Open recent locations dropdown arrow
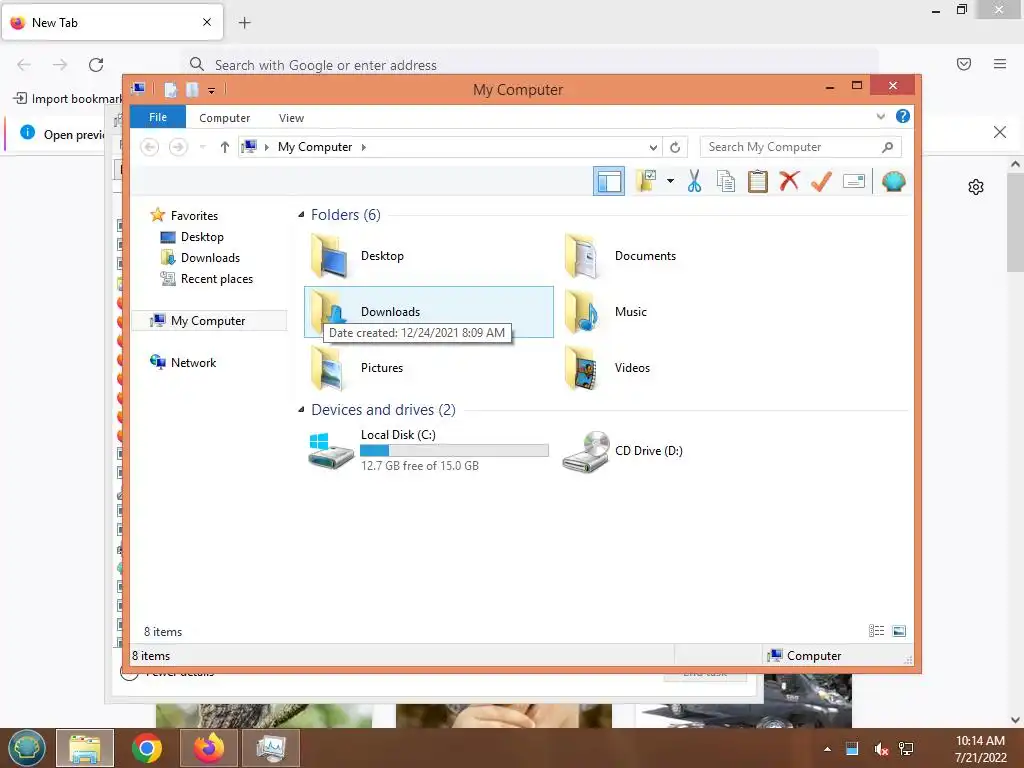1024x768 pixels. click(x=202, y=147)
